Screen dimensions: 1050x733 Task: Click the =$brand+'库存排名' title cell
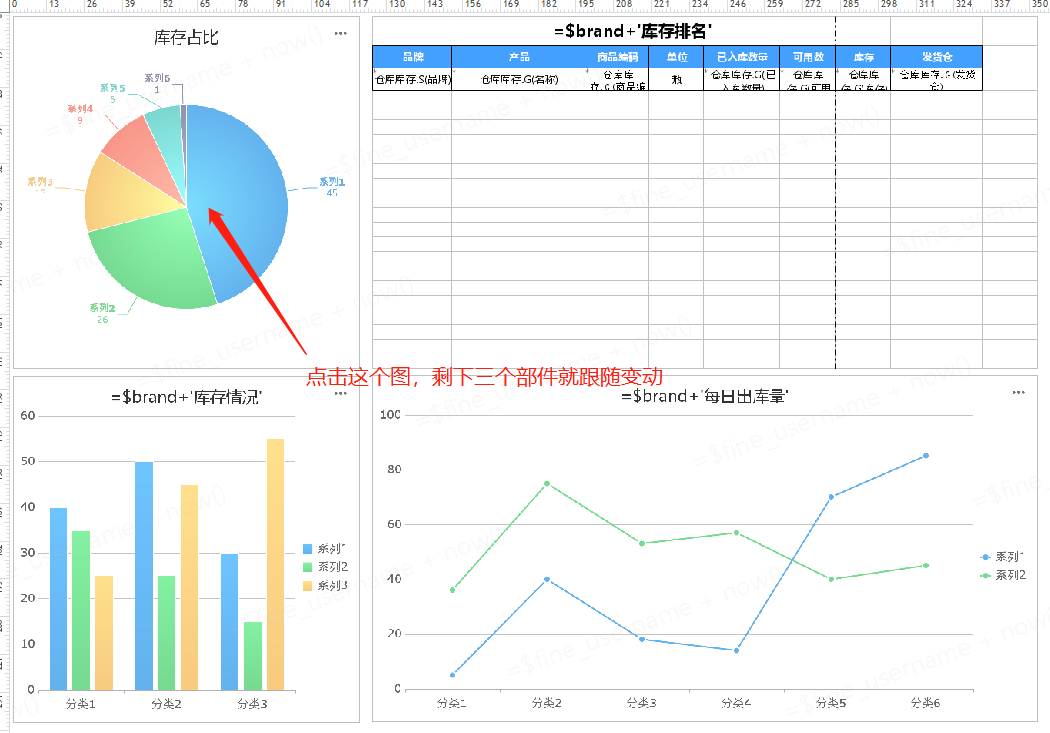coord(633,31)
